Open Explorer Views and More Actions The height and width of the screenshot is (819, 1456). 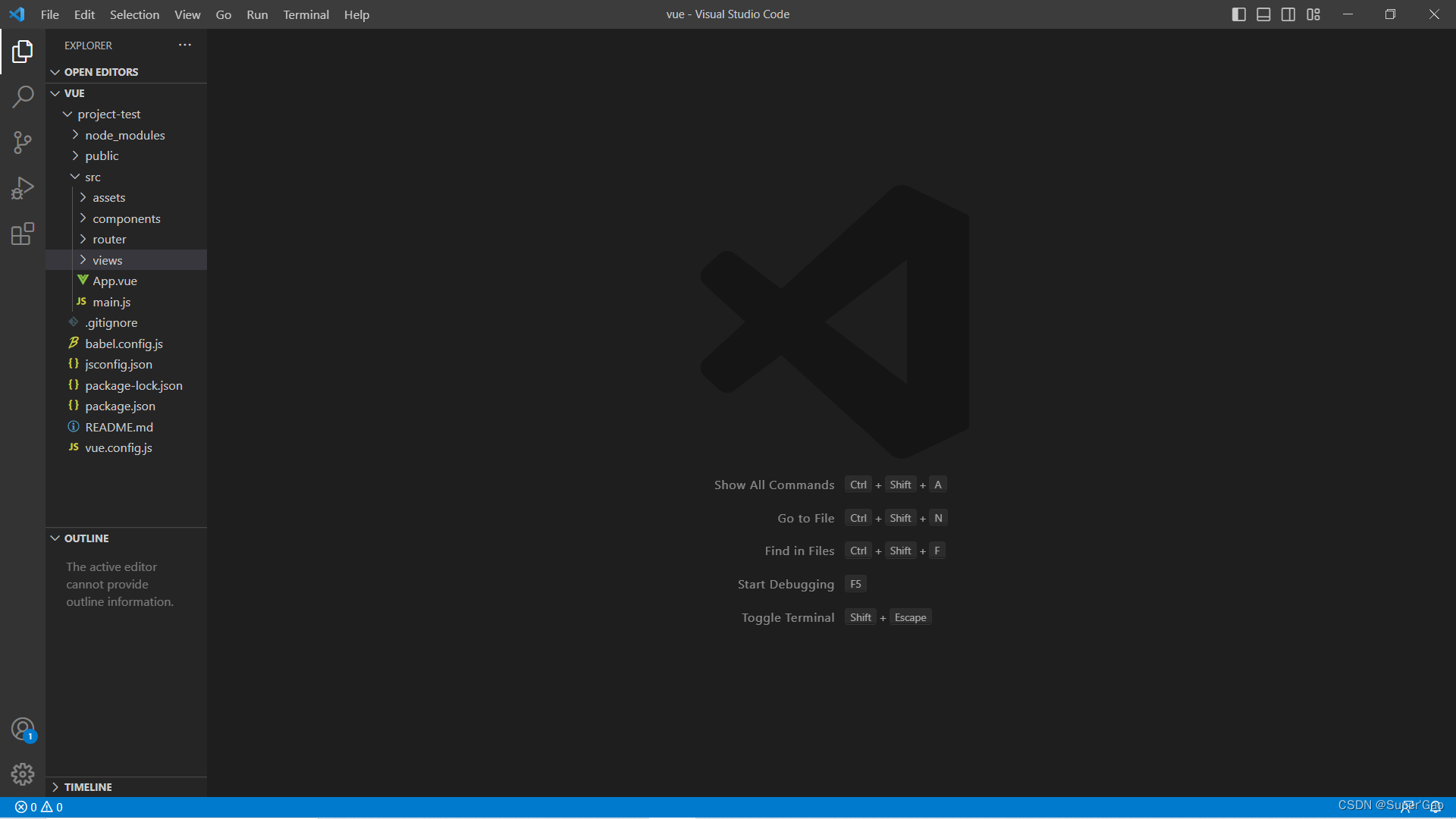click(x=185, y=45)
